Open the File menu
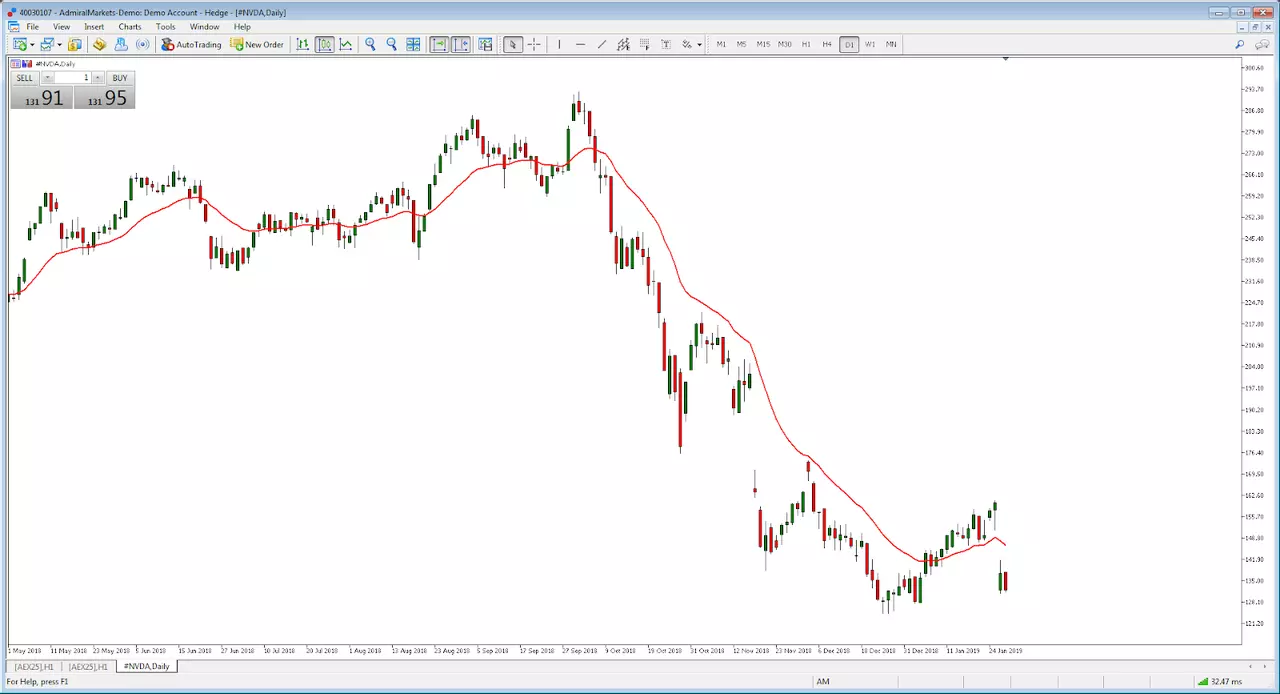 (33, 27)
